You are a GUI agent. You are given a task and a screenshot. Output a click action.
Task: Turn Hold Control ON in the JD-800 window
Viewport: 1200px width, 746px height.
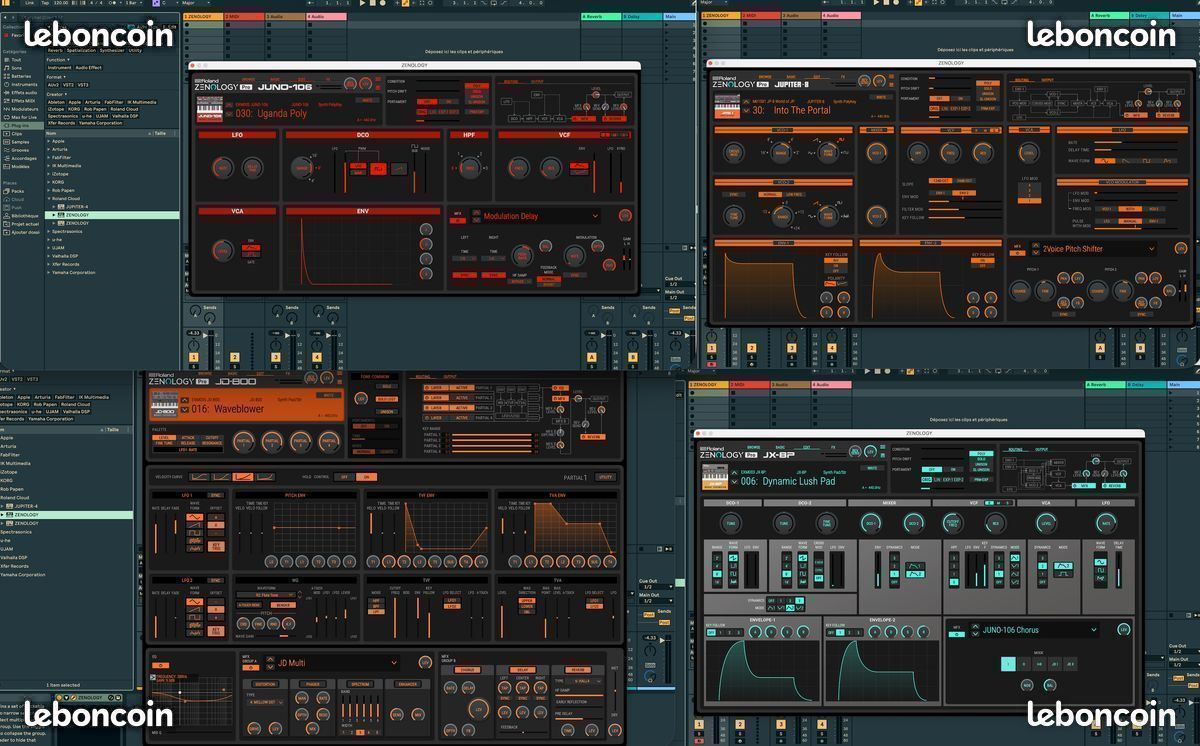[x=366, y=477]
